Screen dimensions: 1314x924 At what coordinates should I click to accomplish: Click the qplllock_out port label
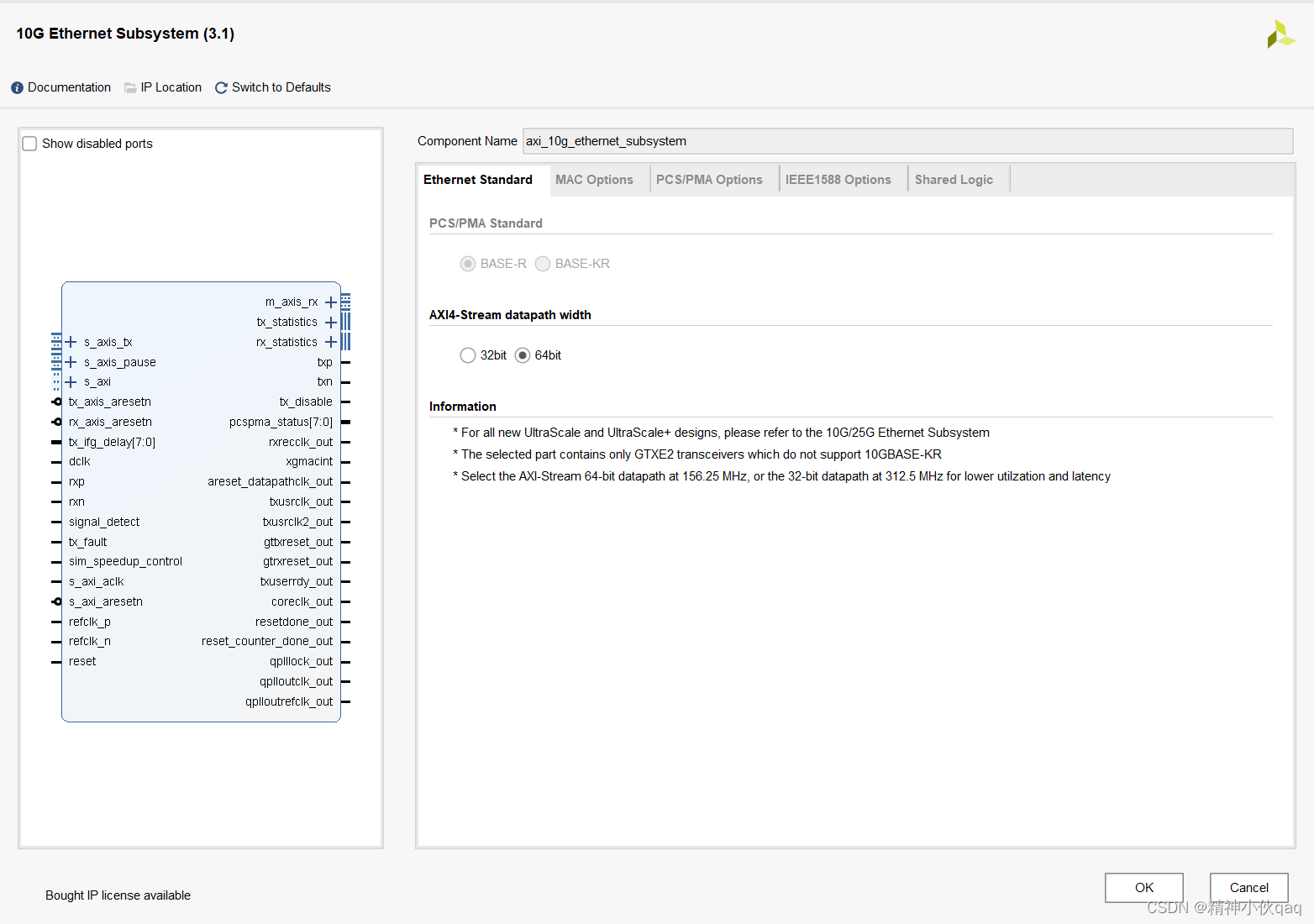click(x=301, y=662)
